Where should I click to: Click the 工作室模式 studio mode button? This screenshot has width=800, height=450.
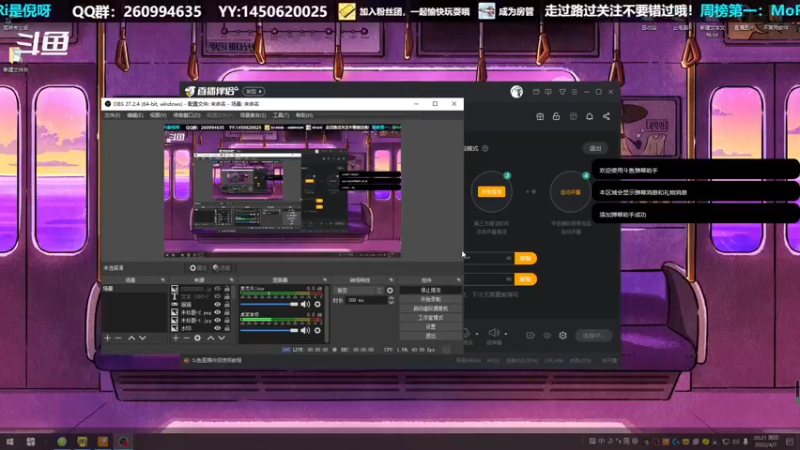point(431,317)
